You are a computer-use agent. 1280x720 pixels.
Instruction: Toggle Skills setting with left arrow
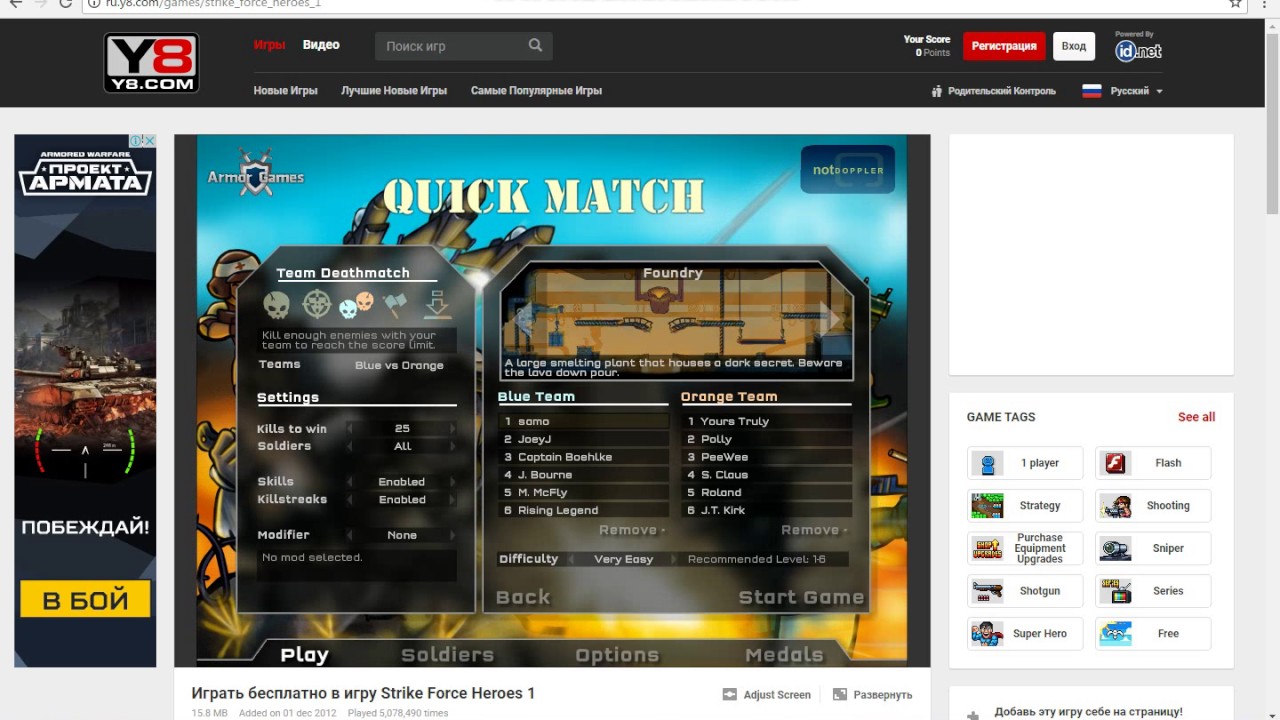click(x=350, y=482)
